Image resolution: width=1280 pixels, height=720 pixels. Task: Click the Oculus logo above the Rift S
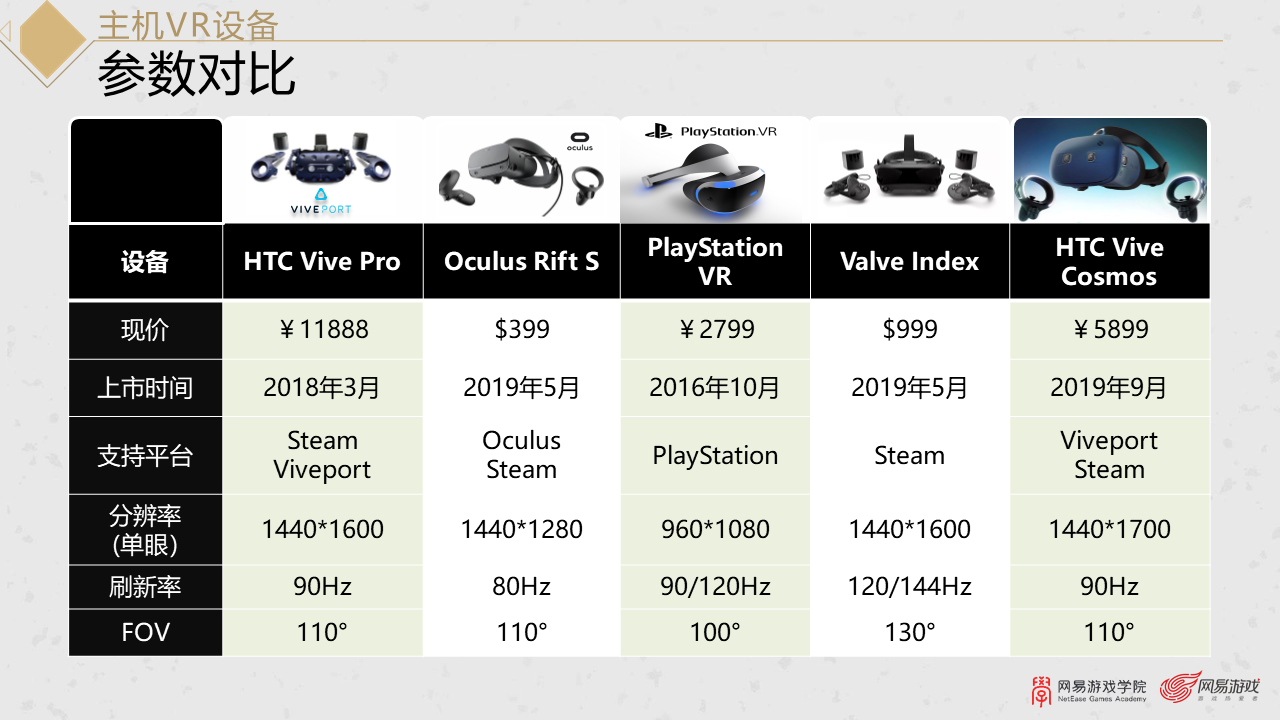tap(580, 141)
